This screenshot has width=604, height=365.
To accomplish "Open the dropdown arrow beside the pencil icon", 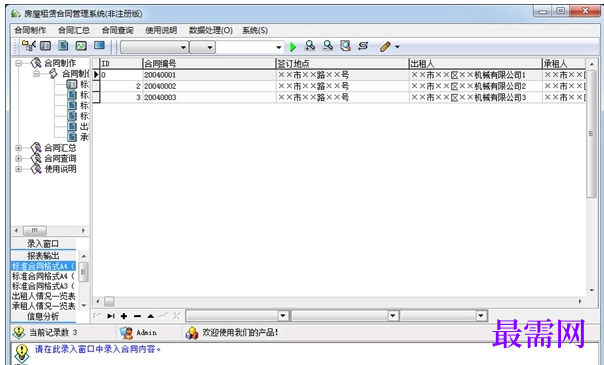I will (x=398, y=47).
